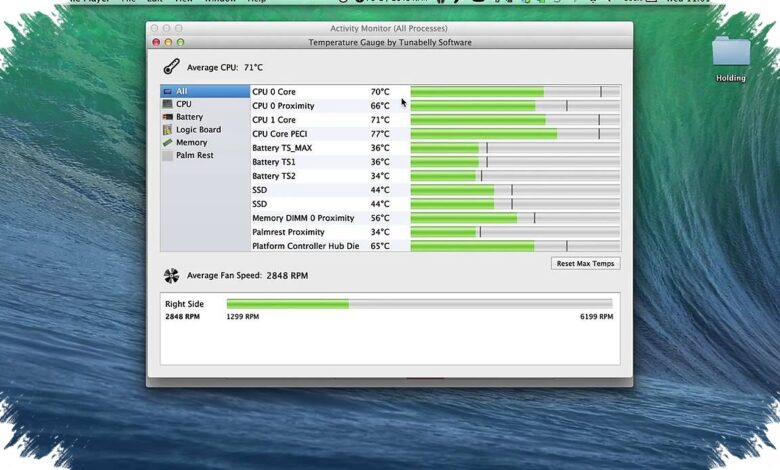Select the Battery TS2 sensor label
The width and height of the screenshot is (780, 470).
click(274, 176)
